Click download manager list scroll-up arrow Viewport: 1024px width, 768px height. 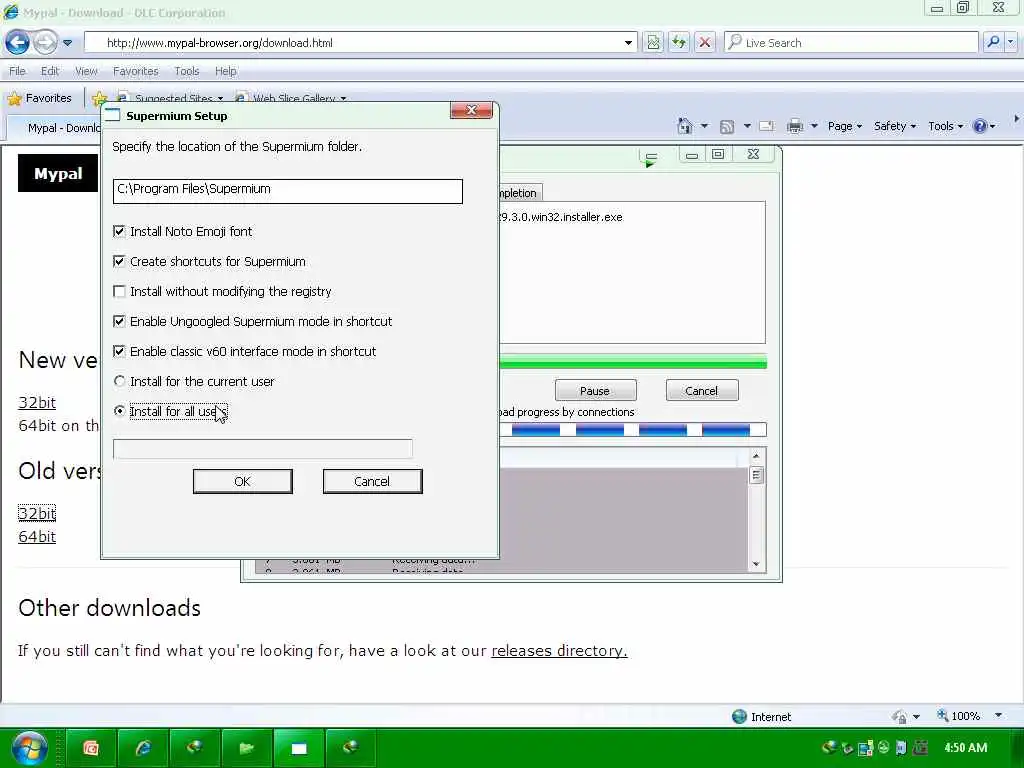coord(756,456)
